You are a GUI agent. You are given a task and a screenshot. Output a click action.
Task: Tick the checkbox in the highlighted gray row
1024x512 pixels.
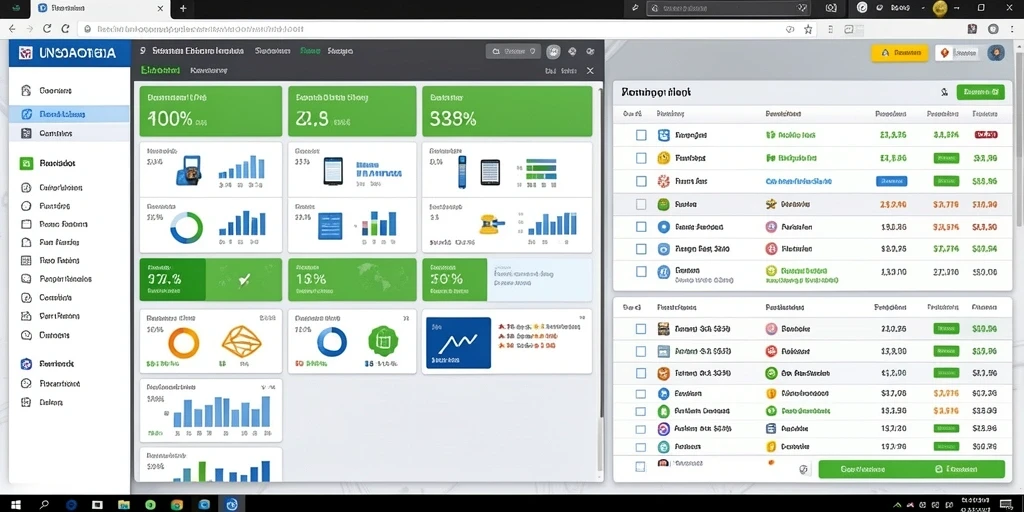tap(641, 204)
